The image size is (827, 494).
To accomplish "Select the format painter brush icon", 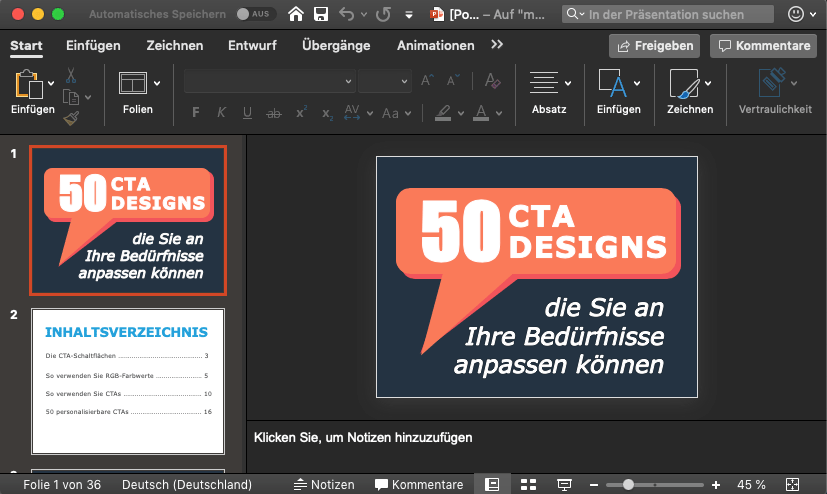I will [71, 119].
